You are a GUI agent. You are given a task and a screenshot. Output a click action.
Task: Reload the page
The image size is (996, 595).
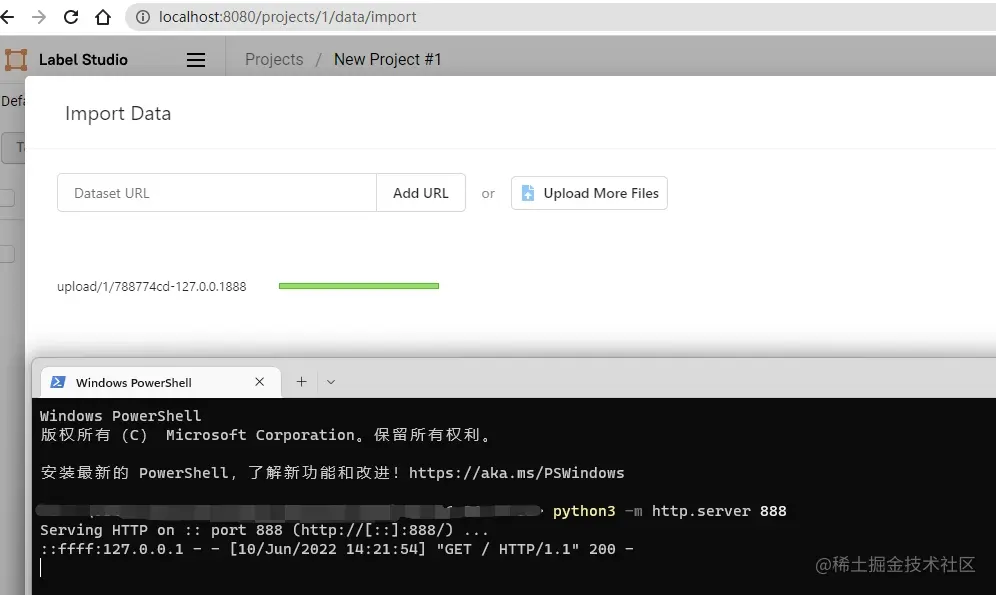71,17
